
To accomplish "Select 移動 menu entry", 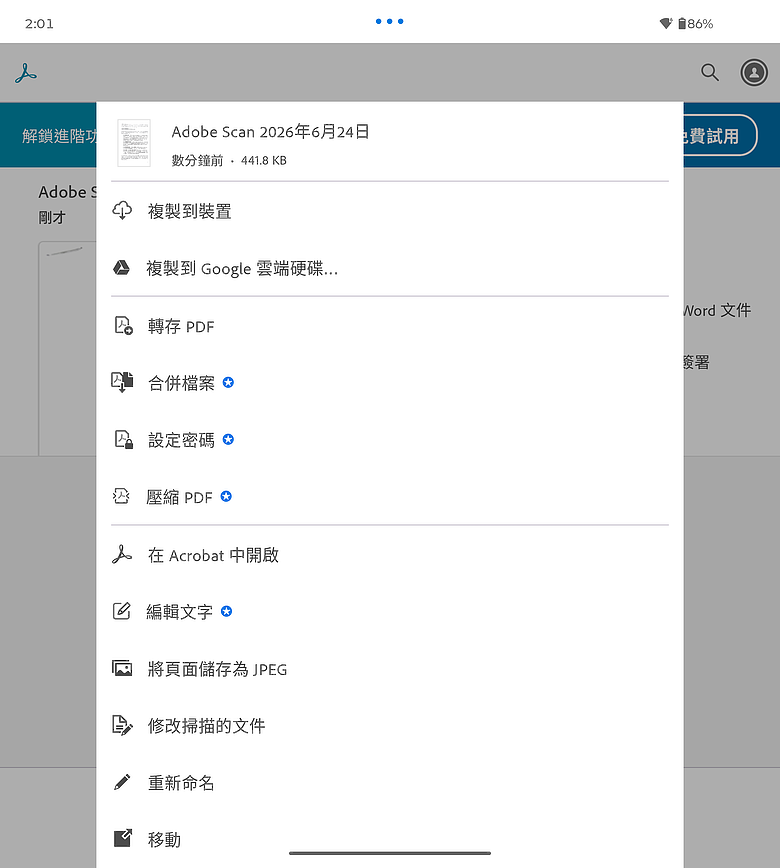I will pos(390,839).
